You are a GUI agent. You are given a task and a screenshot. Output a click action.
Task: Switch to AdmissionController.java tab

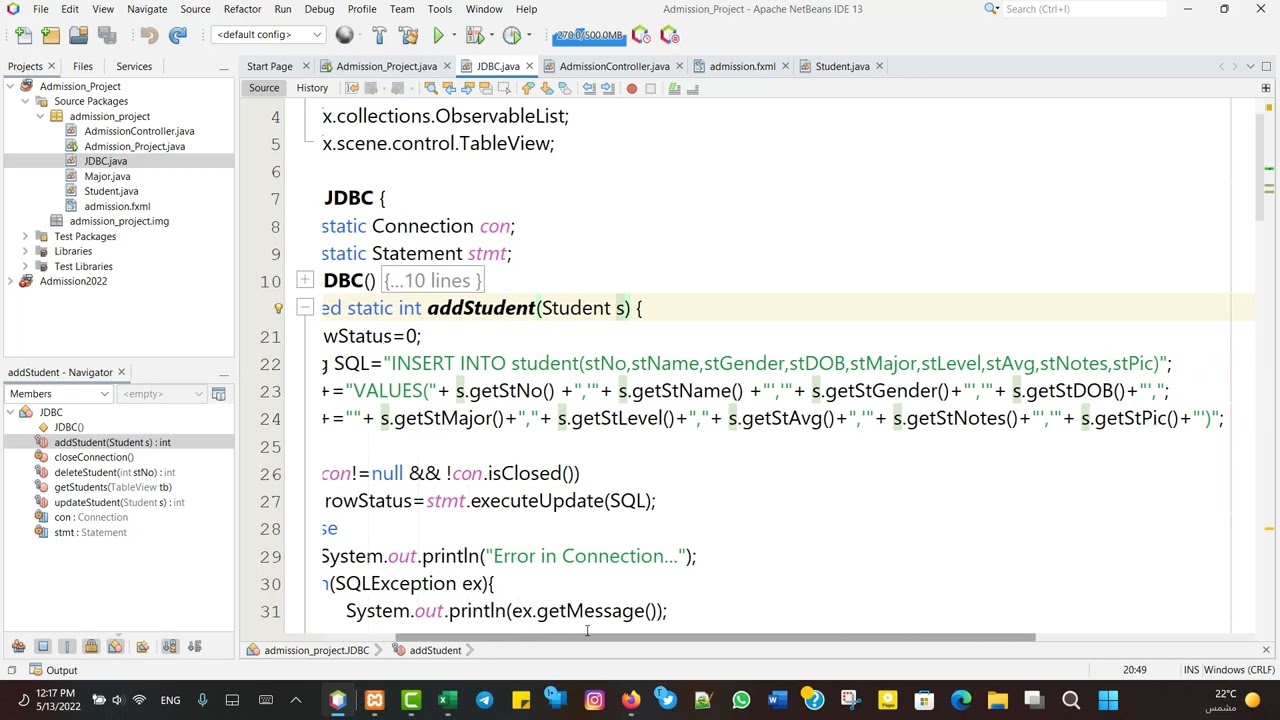tap(614, 66)
